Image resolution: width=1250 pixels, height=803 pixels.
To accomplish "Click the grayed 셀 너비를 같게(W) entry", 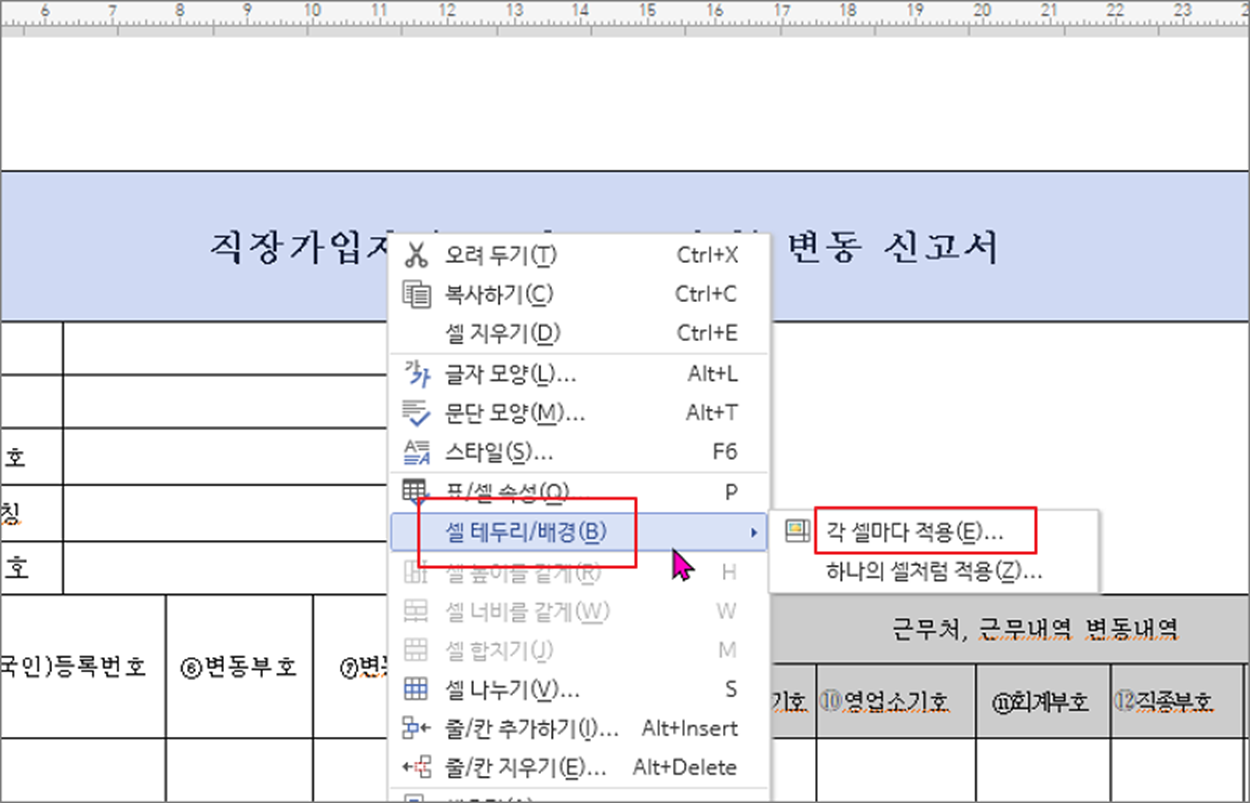I will 578,610.
